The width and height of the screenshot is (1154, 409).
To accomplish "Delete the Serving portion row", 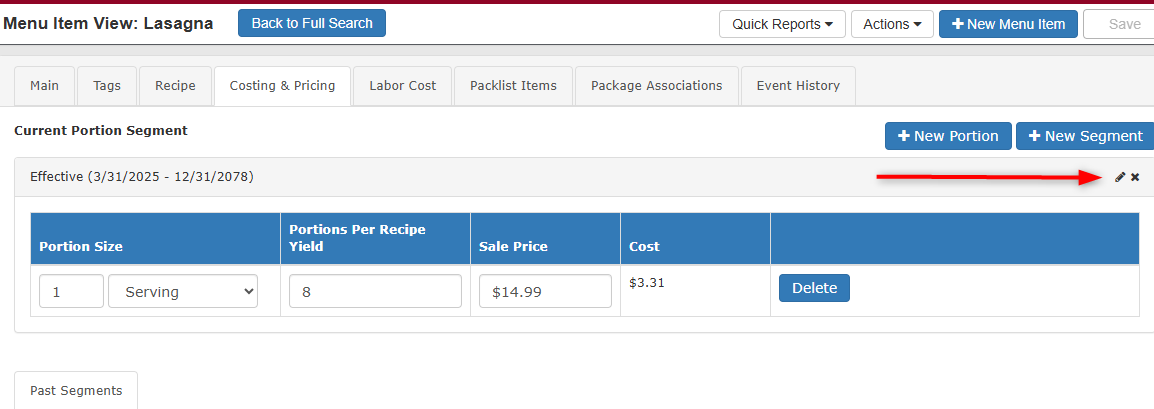I will pyautogui.click(x=814, y=288).
